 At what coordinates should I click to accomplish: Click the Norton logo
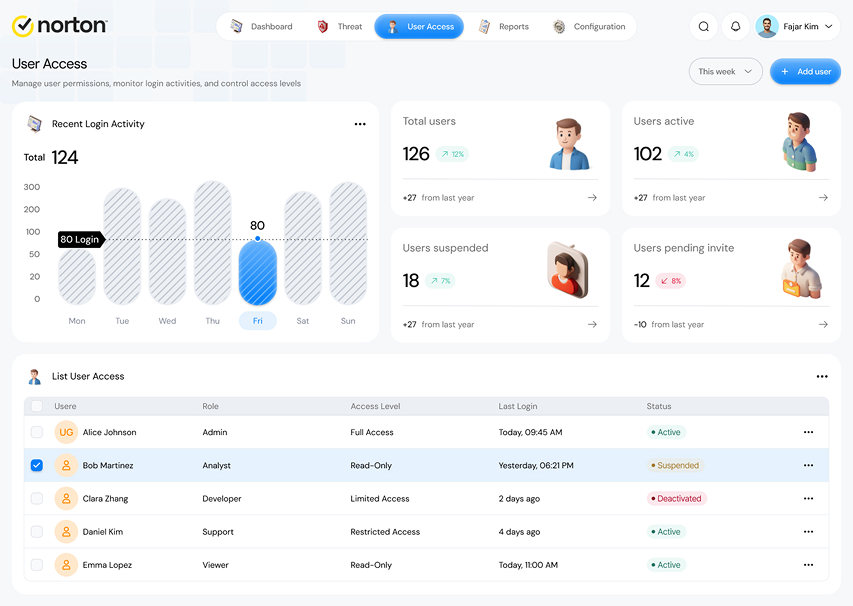click(60, 26)
